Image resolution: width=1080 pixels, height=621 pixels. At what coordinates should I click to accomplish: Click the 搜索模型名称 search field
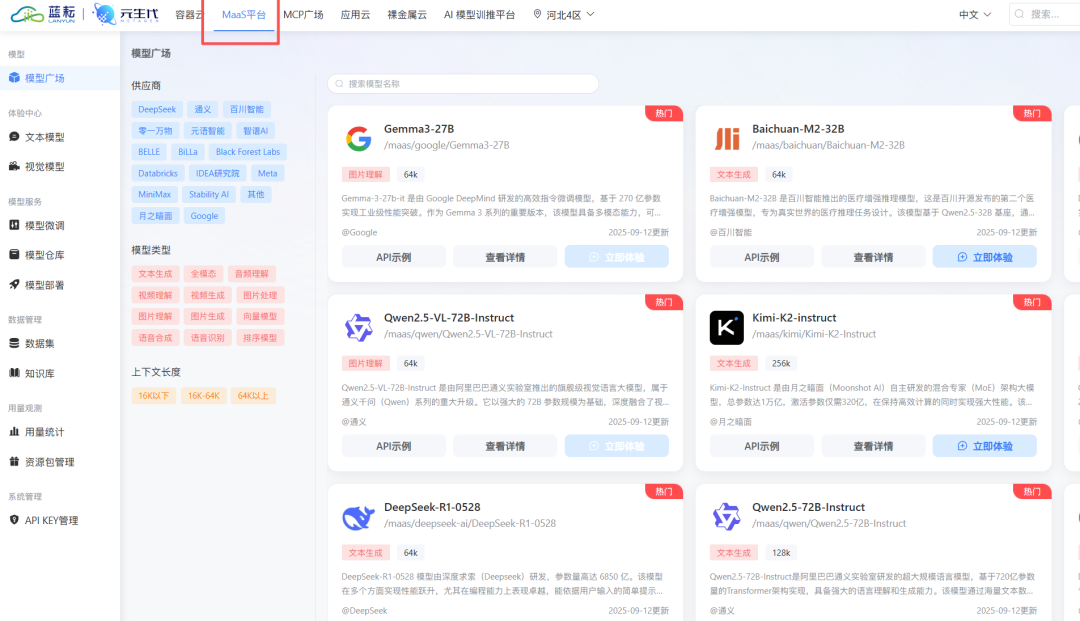[463, 84]
